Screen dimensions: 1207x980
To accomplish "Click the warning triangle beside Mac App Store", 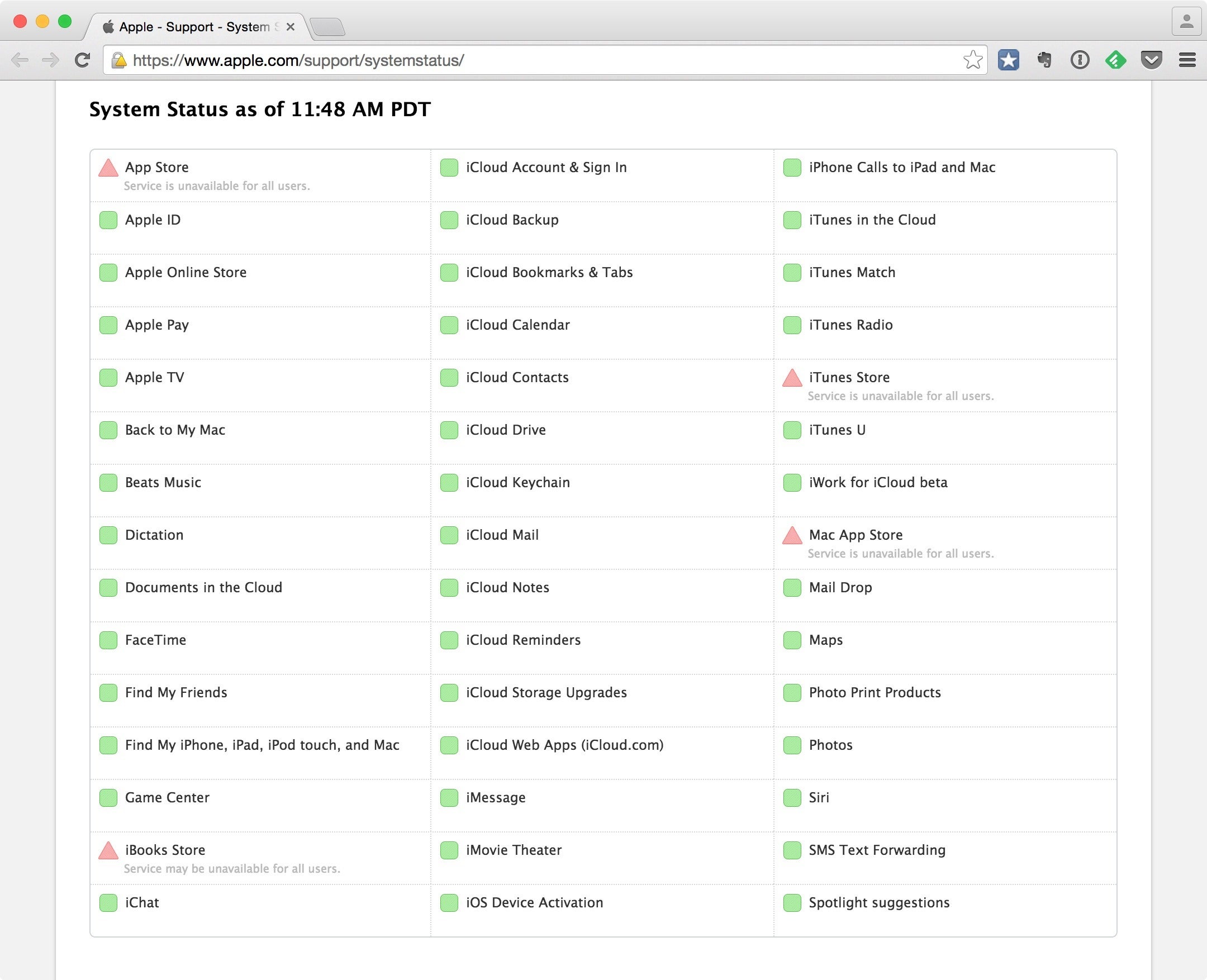I will (792, 535).
